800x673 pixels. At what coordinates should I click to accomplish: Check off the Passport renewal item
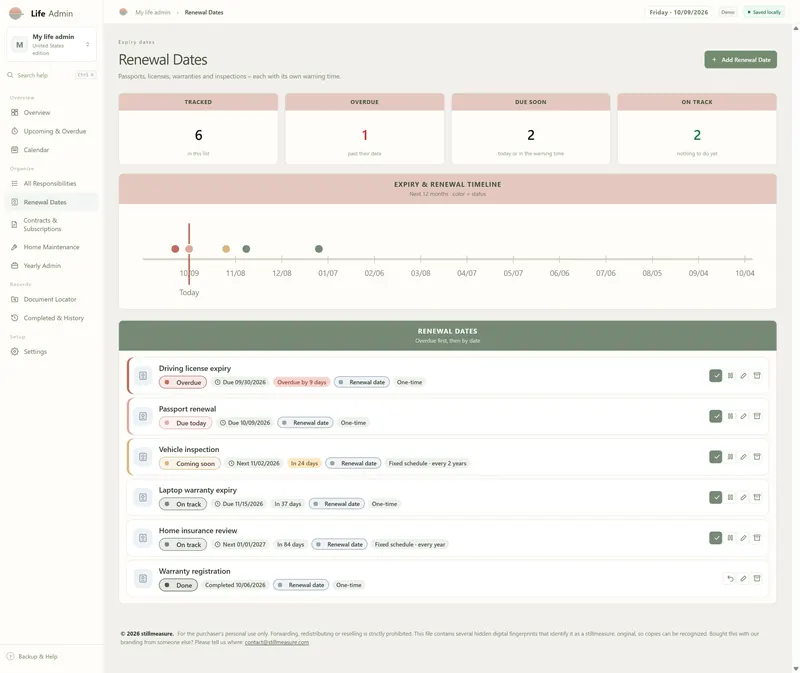(x=715, y=416)
